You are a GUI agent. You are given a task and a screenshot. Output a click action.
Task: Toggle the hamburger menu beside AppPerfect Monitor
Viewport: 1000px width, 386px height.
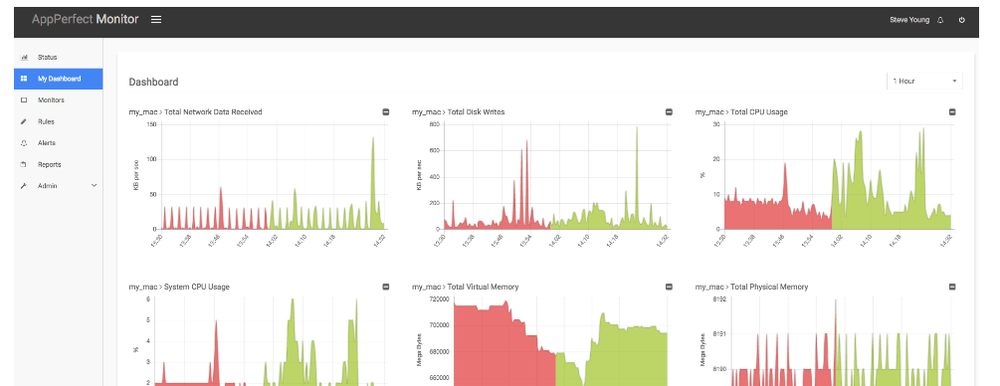(x=156, y=20)
